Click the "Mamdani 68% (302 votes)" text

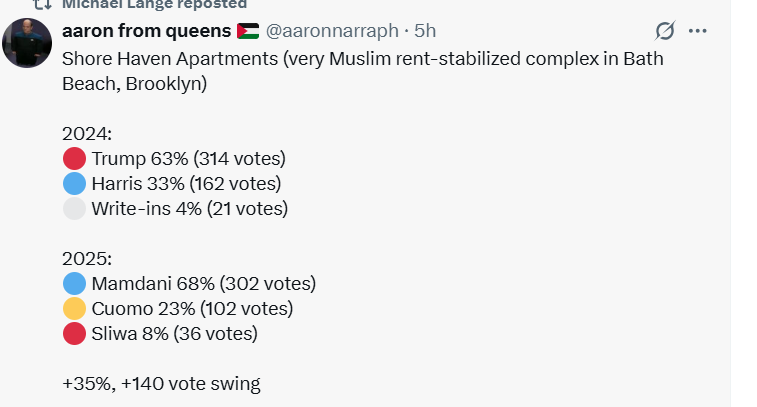tap(203, 284)
